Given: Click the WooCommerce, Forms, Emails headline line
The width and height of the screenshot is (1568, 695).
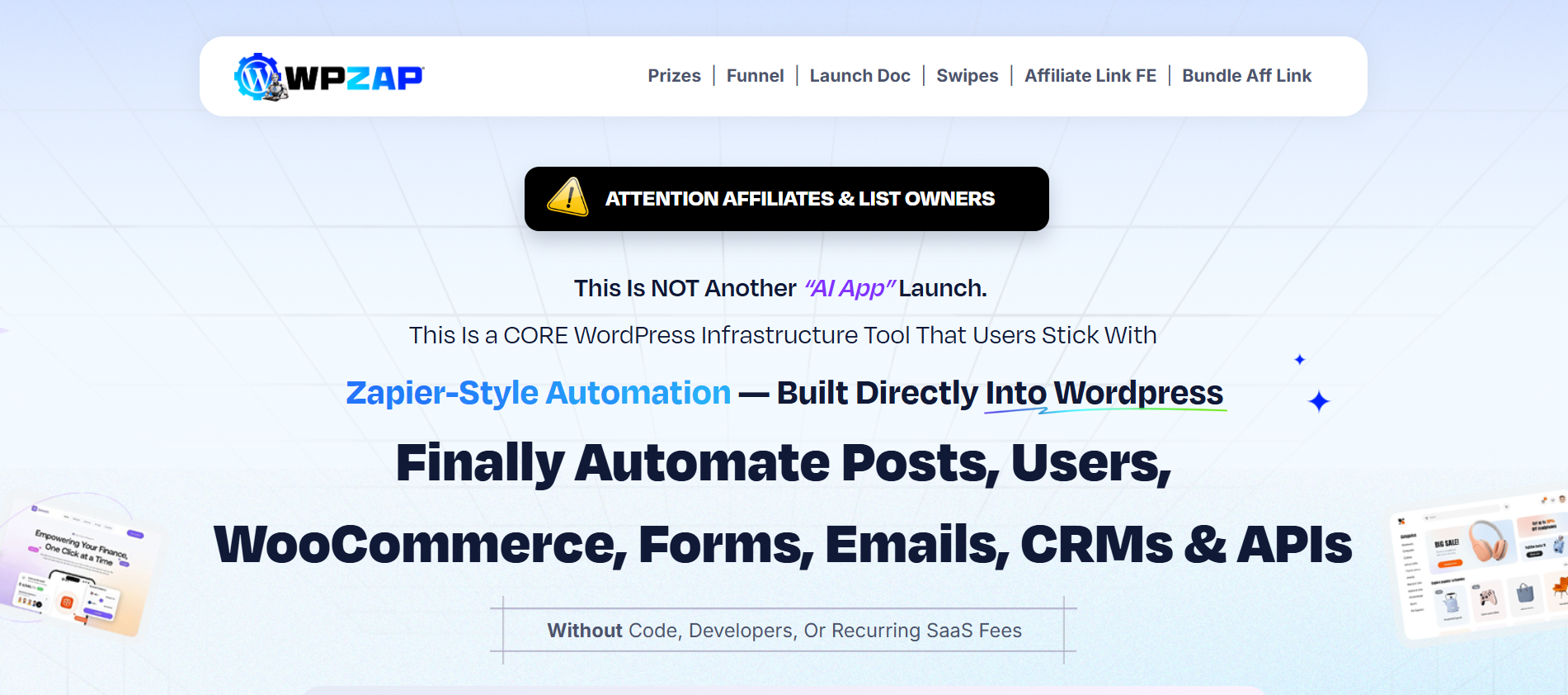Looking at the screenshot, I should point(783,545).
